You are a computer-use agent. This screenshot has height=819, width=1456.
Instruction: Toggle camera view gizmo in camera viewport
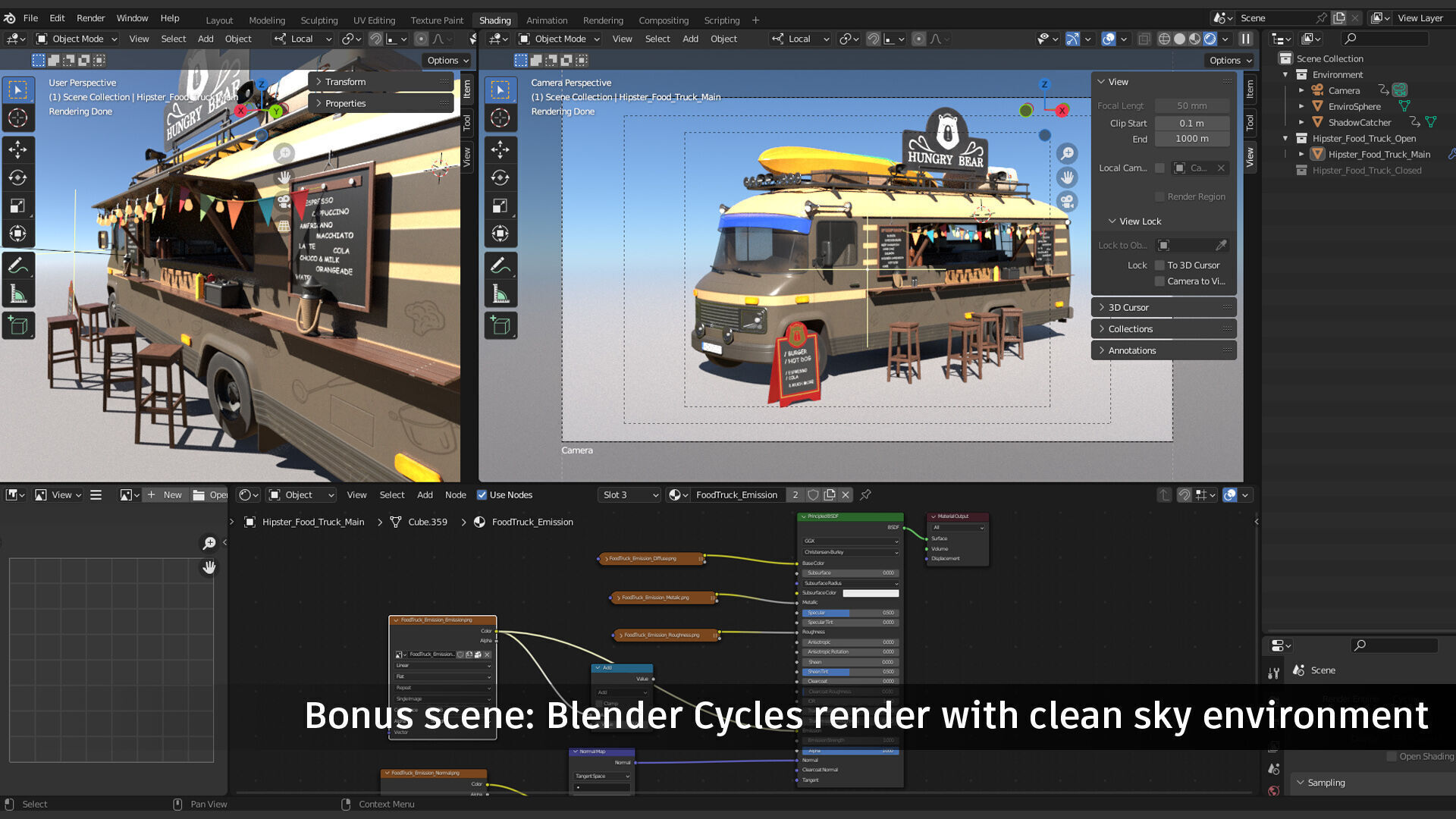click(x=1067, y=201)
